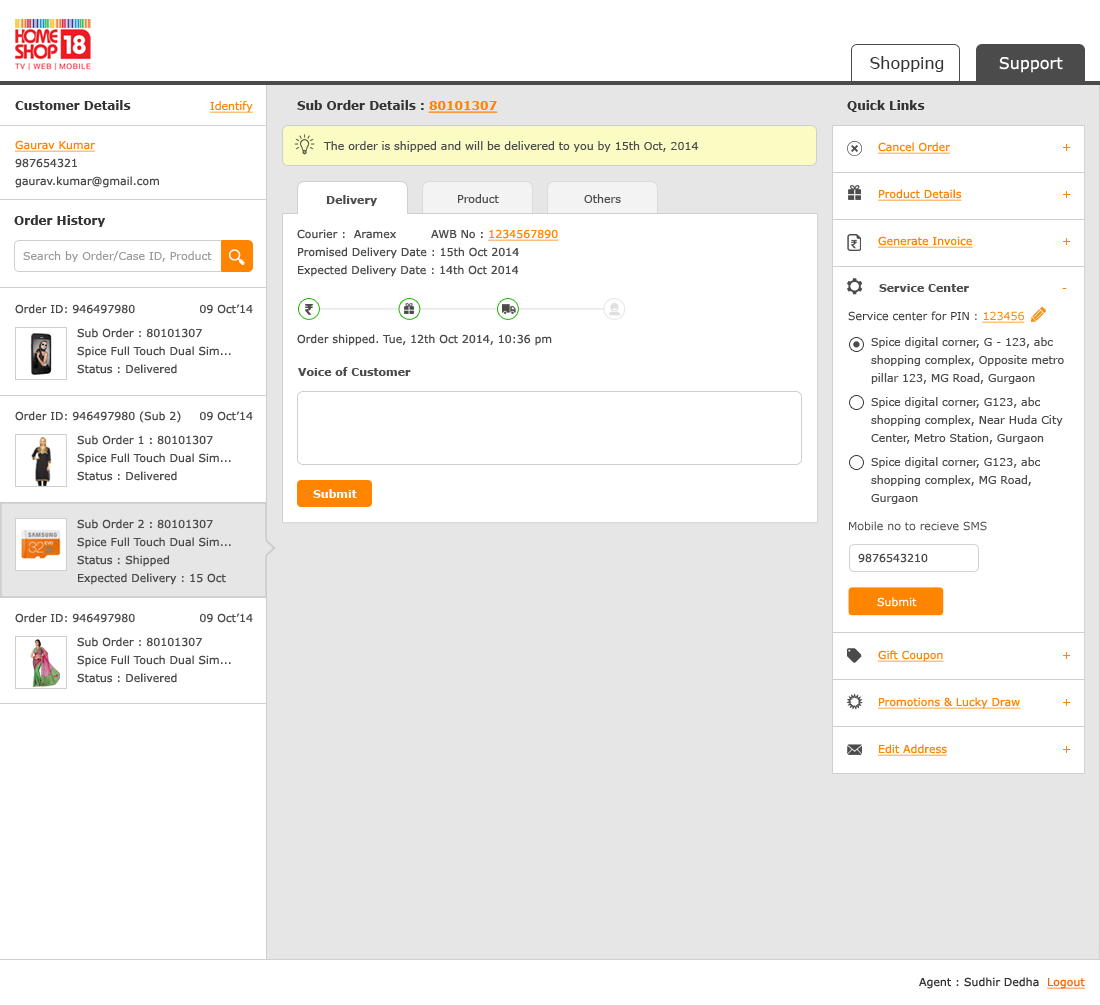Choose the MG Road, Gurgaon service center
This screenshot has width=1100, height=1005.
(x=856, y=463)
